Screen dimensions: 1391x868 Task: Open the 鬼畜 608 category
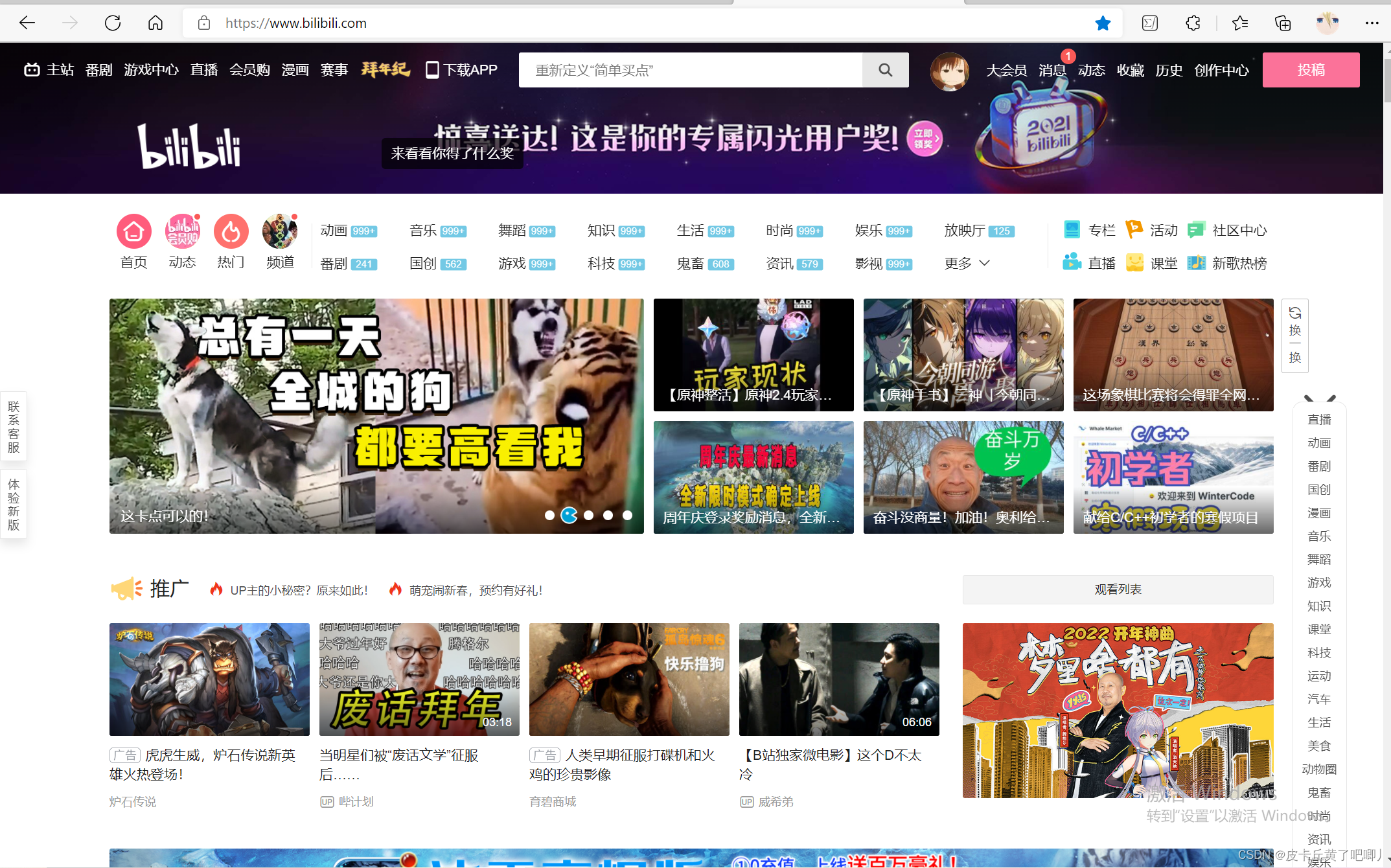click(x=705, y=264)
